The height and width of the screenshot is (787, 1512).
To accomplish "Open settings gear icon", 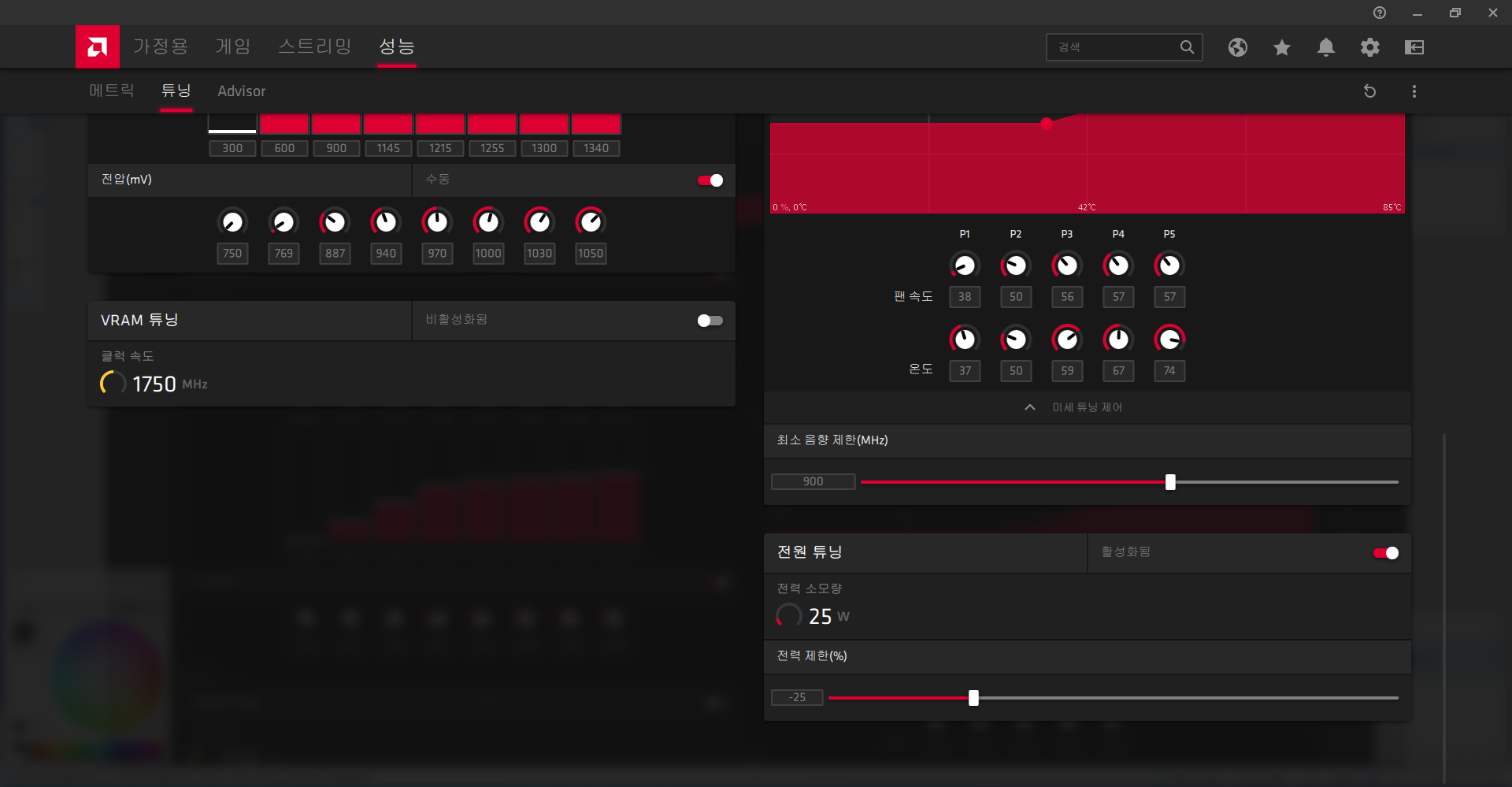I will tap(1370, 47).
